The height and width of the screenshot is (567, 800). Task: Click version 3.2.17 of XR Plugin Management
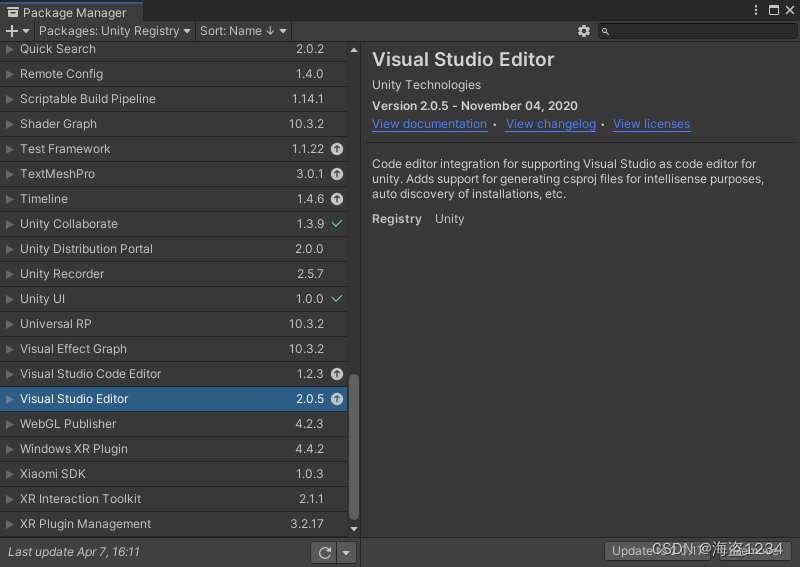tap(307, 524)
